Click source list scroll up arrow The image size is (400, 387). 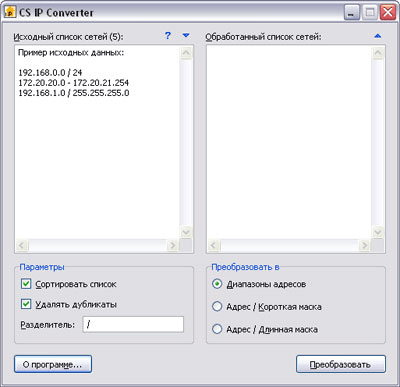[x=186, y=53]
